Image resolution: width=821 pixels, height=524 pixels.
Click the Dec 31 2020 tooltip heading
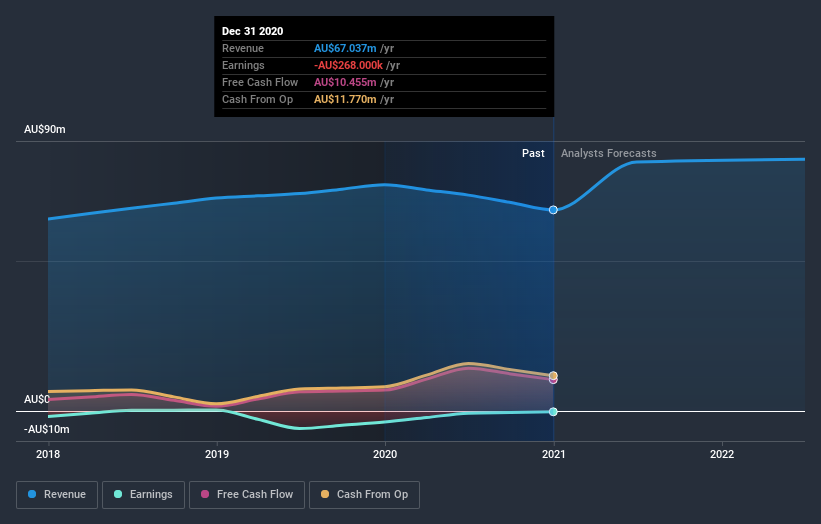[x=252, y=31]
